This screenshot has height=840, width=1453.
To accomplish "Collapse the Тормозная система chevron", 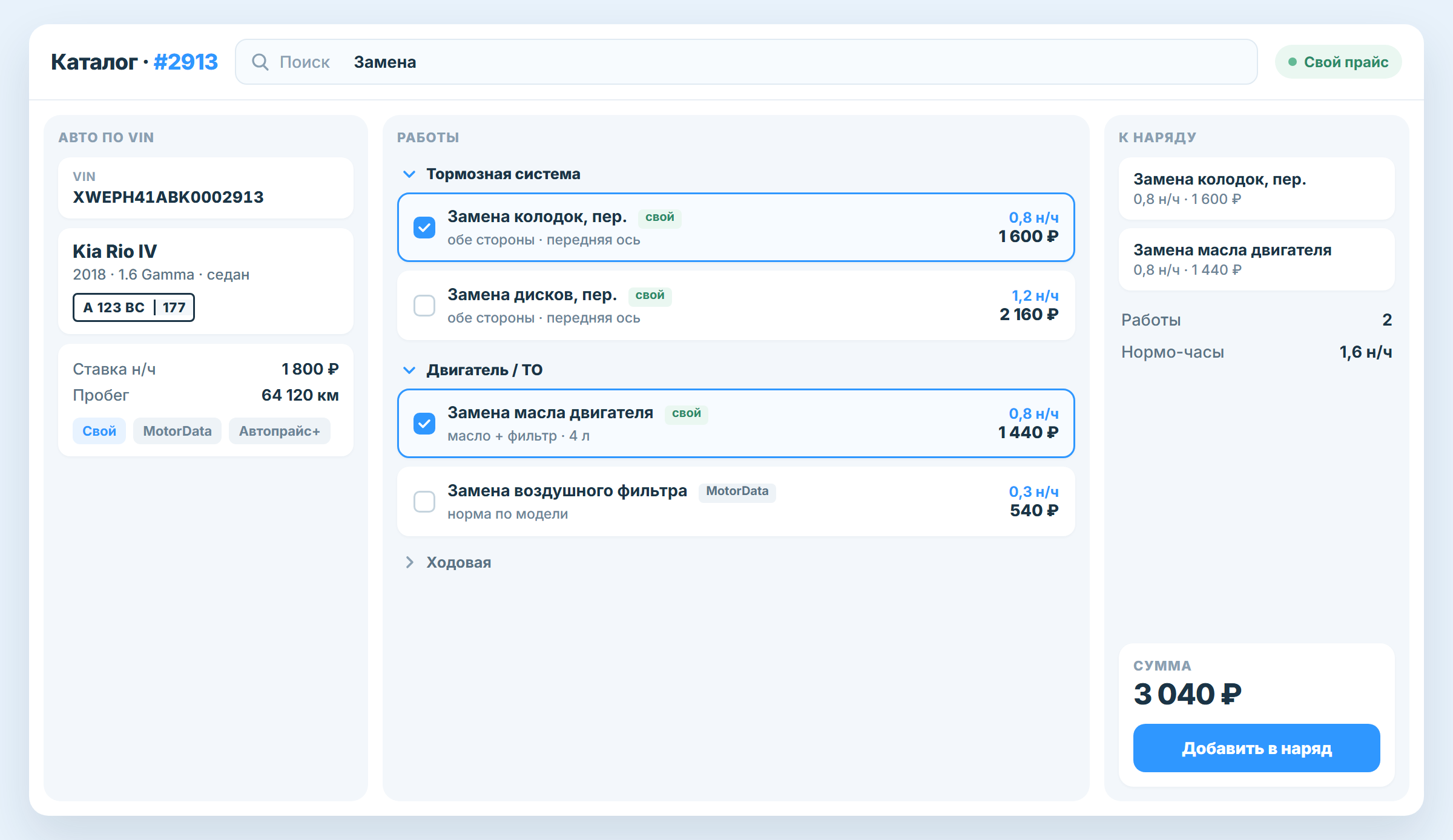I will point(409,174).
